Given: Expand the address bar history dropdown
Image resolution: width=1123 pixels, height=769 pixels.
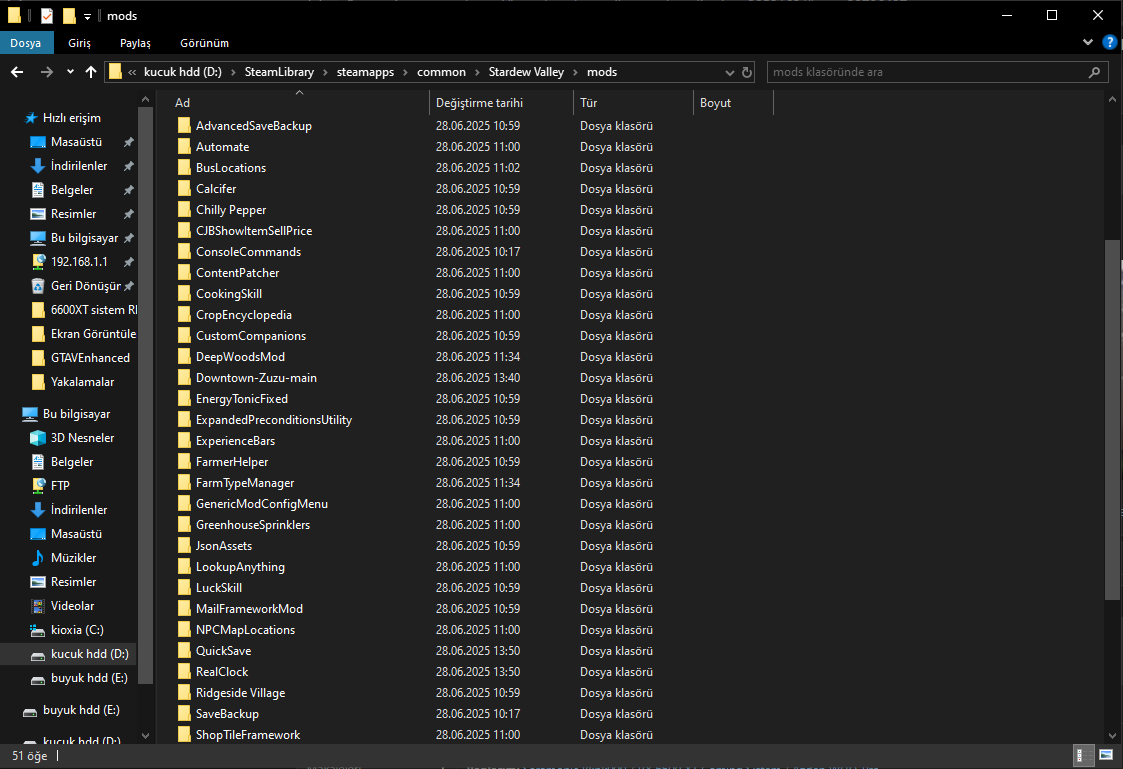Looking at the screenshot, I should 730,72.
